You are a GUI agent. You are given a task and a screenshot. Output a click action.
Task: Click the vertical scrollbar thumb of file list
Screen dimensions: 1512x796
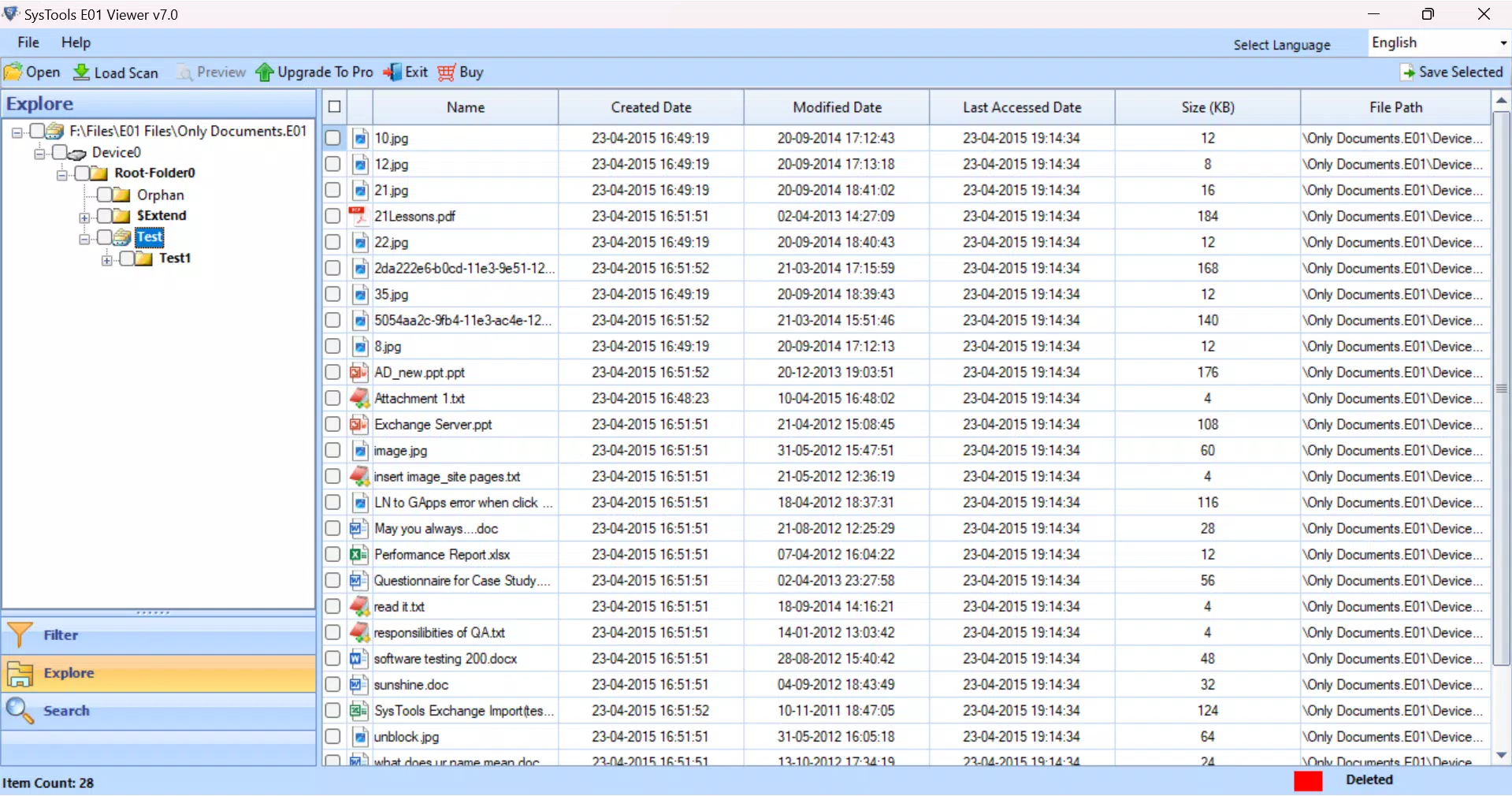[1501, 389]
